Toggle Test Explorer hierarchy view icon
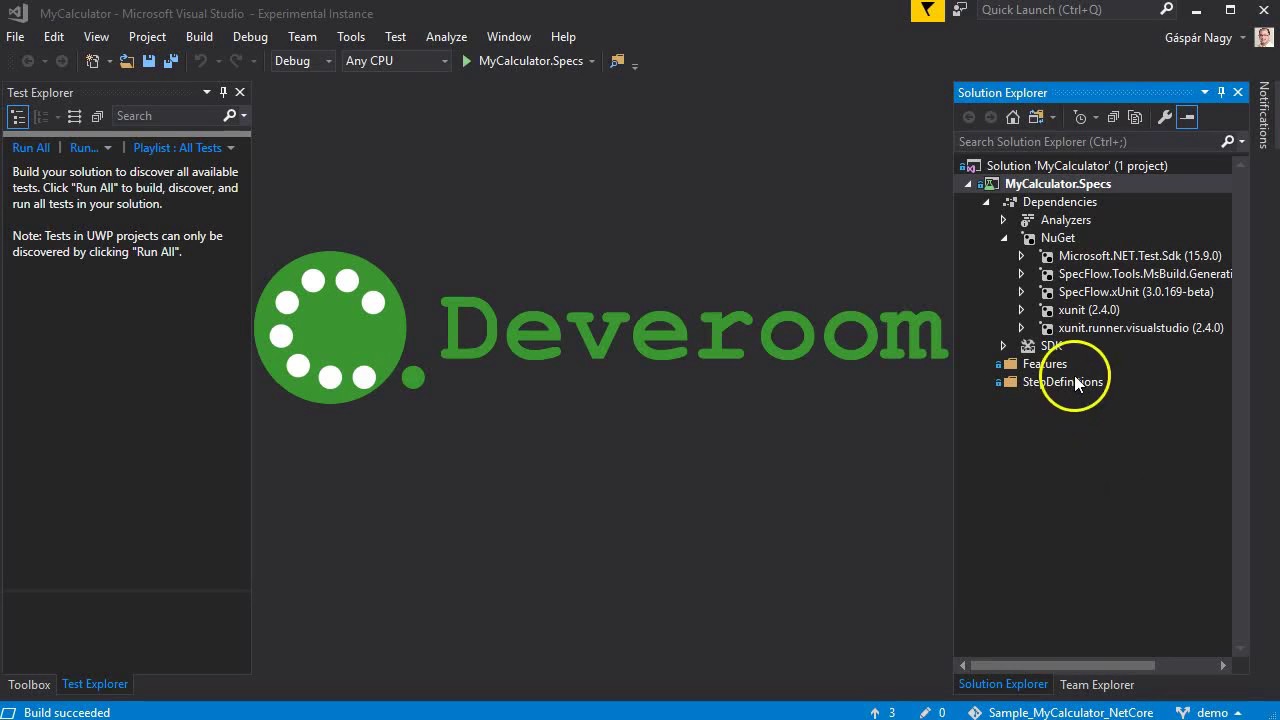Viewport: 1280px width, 720px height. click(18, 117)
